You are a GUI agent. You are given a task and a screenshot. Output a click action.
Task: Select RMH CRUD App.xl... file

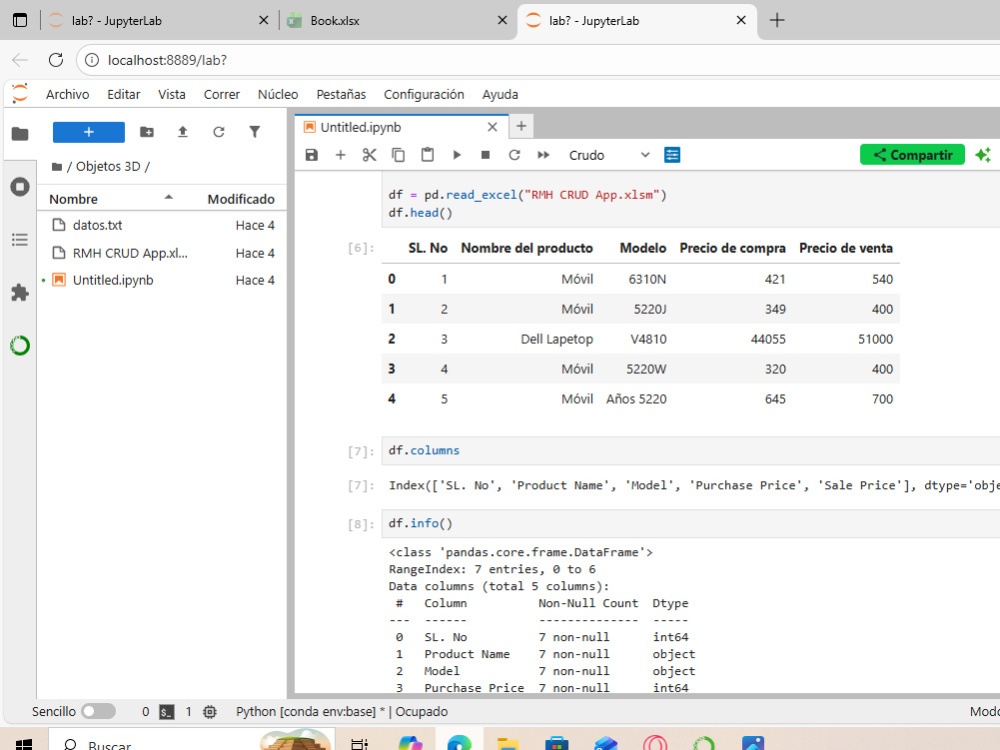162,253
